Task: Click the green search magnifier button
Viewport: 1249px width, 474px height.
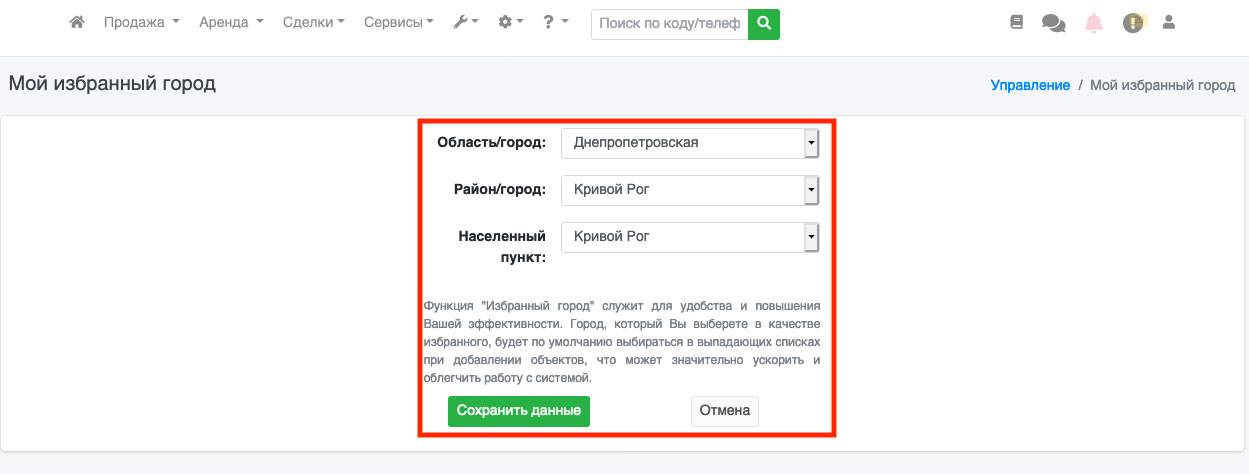Action: [x=764, y=23]
